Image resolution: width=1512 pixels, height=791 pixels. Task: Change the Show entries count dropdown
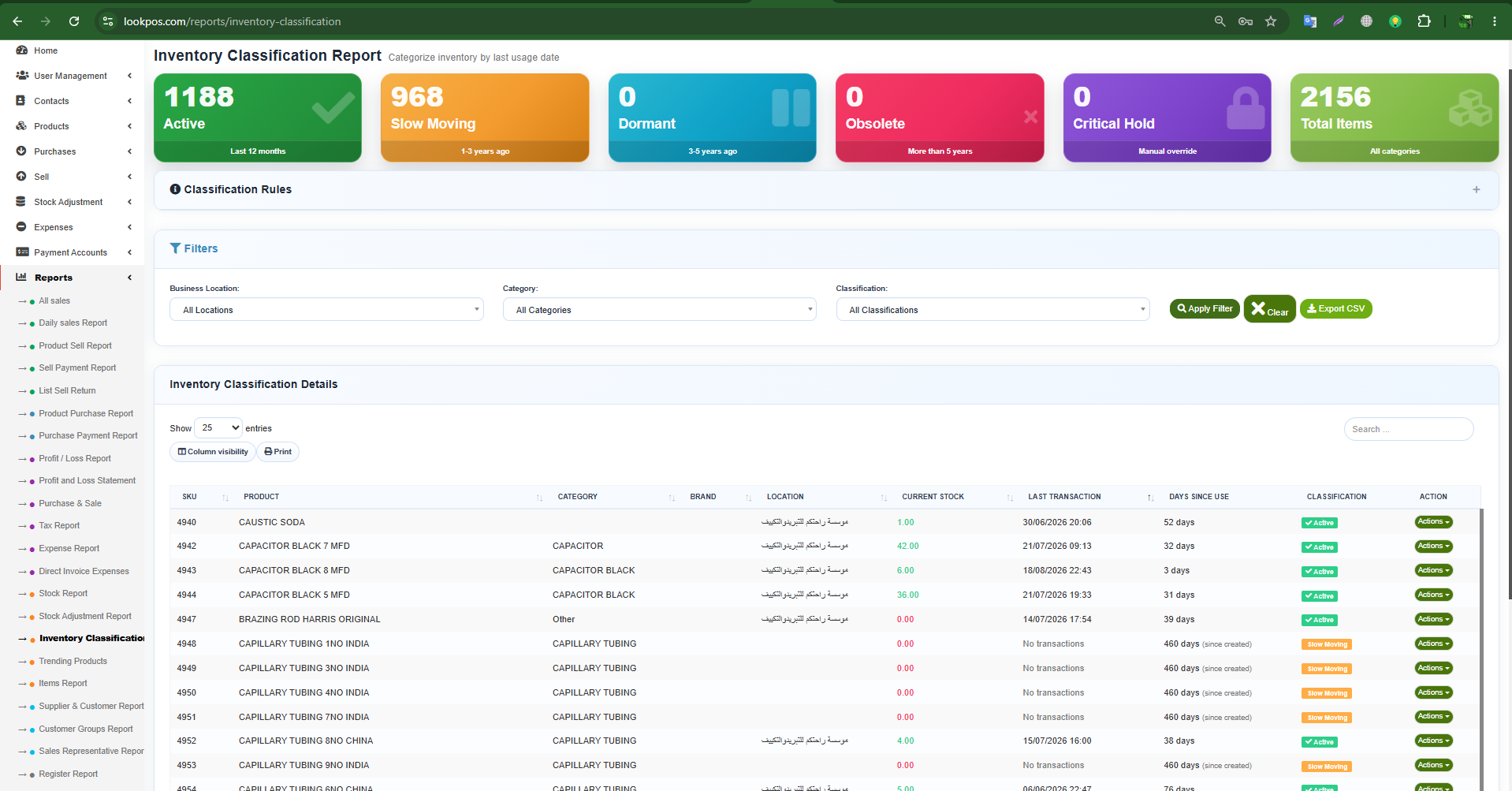[218, 428]
